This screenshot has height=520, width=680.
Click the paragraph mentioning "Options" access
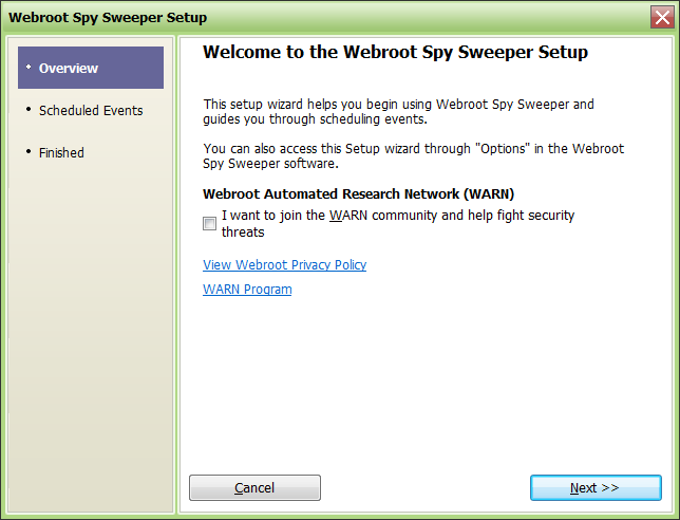click(x=412, y=156)
